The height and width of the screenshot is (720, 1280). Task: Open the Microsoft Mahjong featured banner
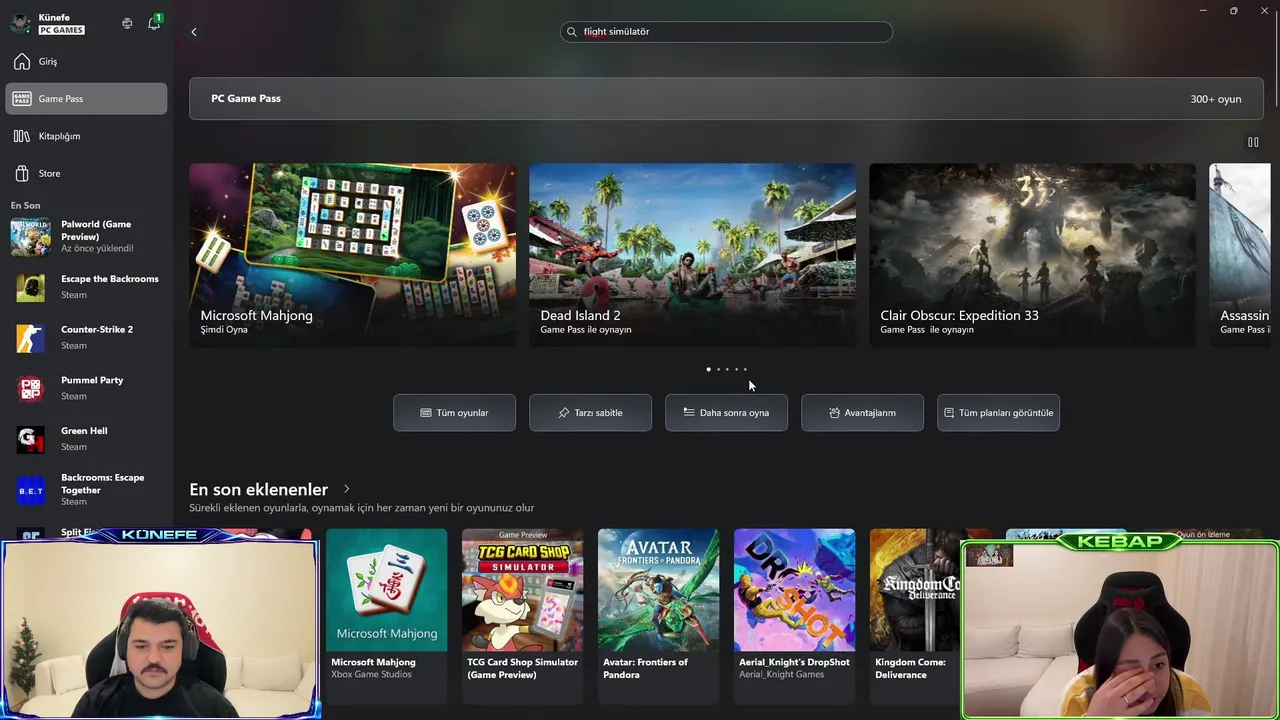[353, 255]
